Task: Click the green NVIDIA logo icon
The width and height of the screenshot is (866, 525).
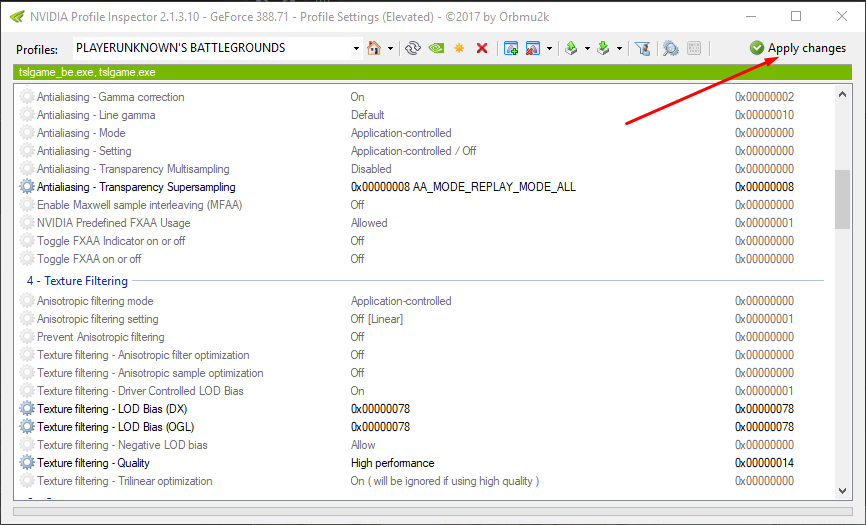Action: (x=436, y=48)
